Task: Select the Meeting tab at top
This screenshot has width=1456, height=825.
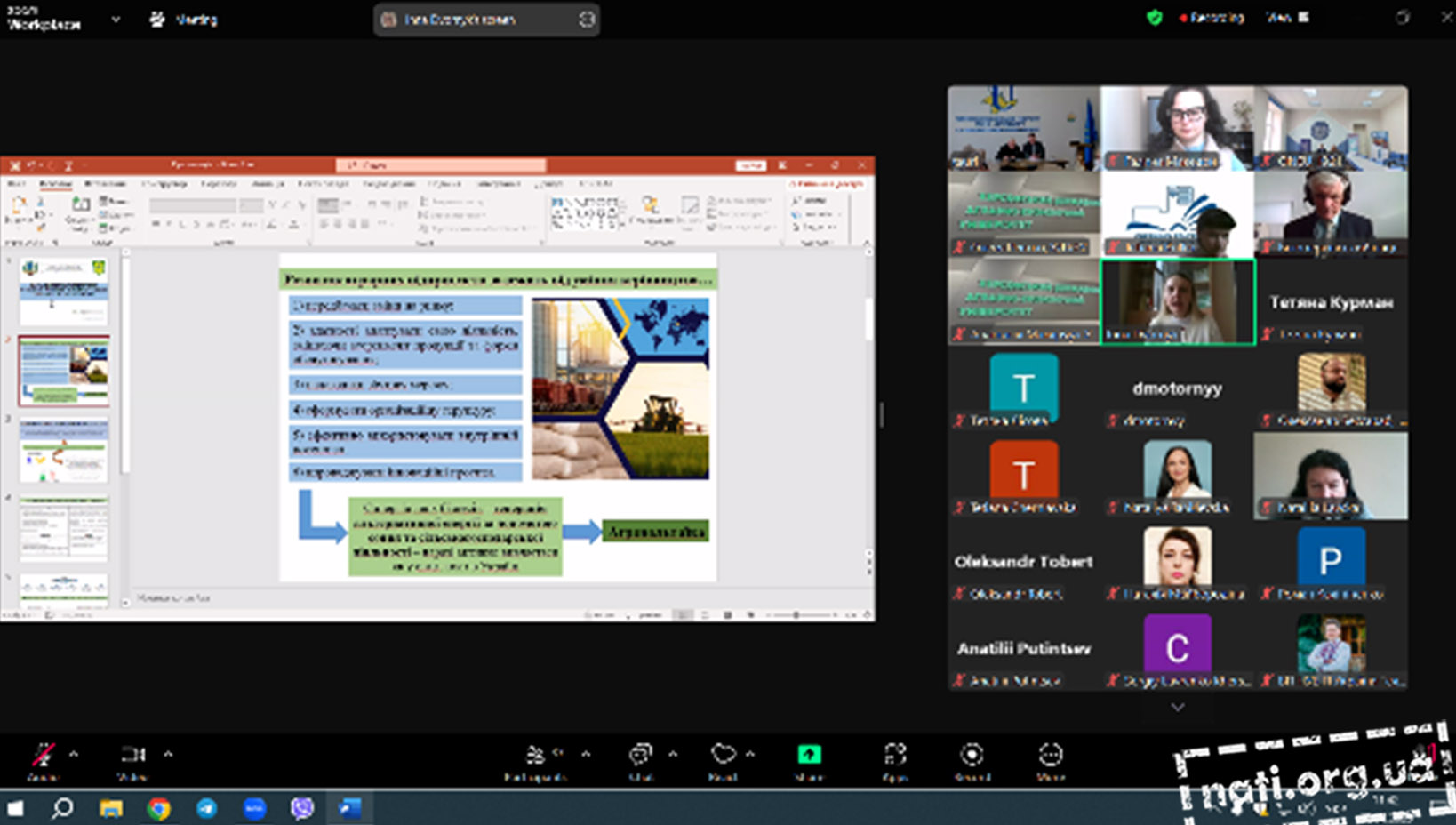Action: click(184, 19)
